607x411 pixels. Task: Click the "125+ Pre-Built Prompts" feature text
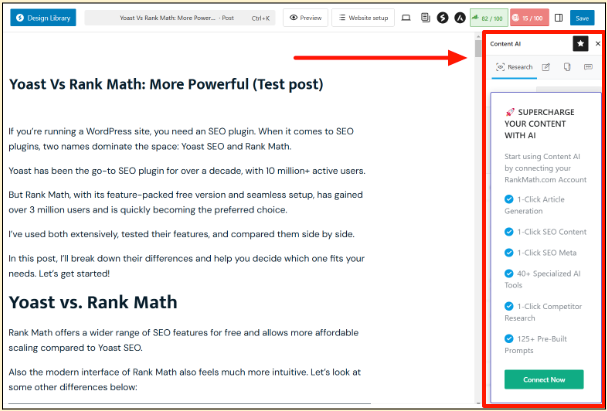tap(536, 344)
